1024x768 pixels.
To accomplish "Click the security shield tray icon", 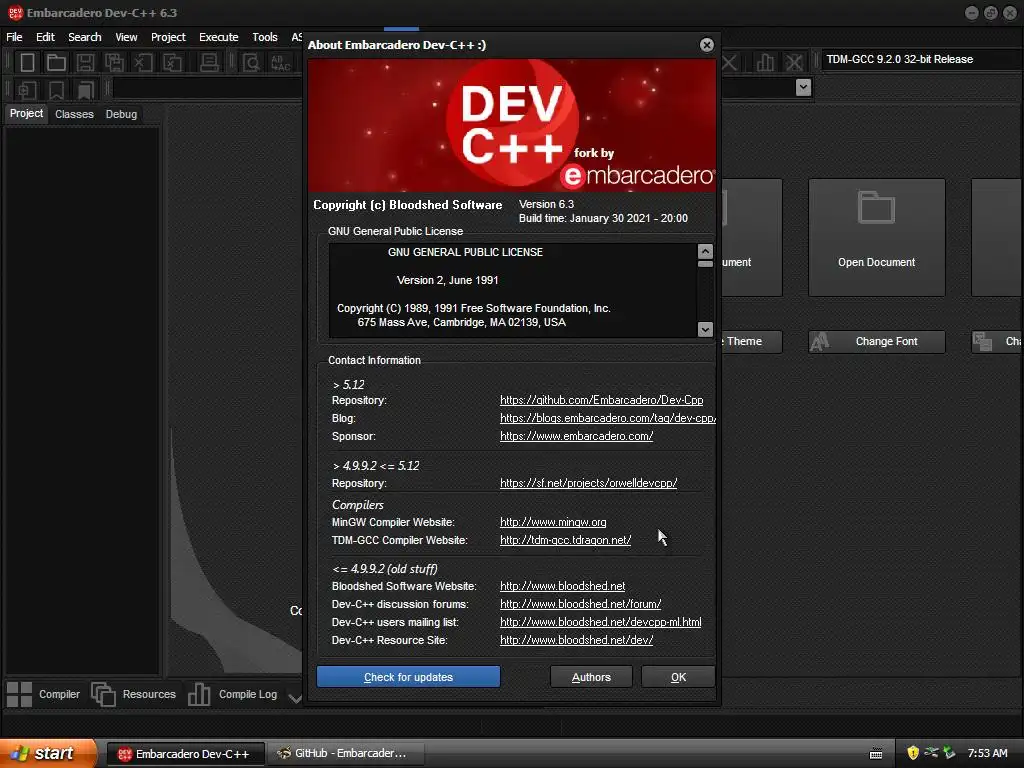I will pyautogui.click(x=913, y=753).
